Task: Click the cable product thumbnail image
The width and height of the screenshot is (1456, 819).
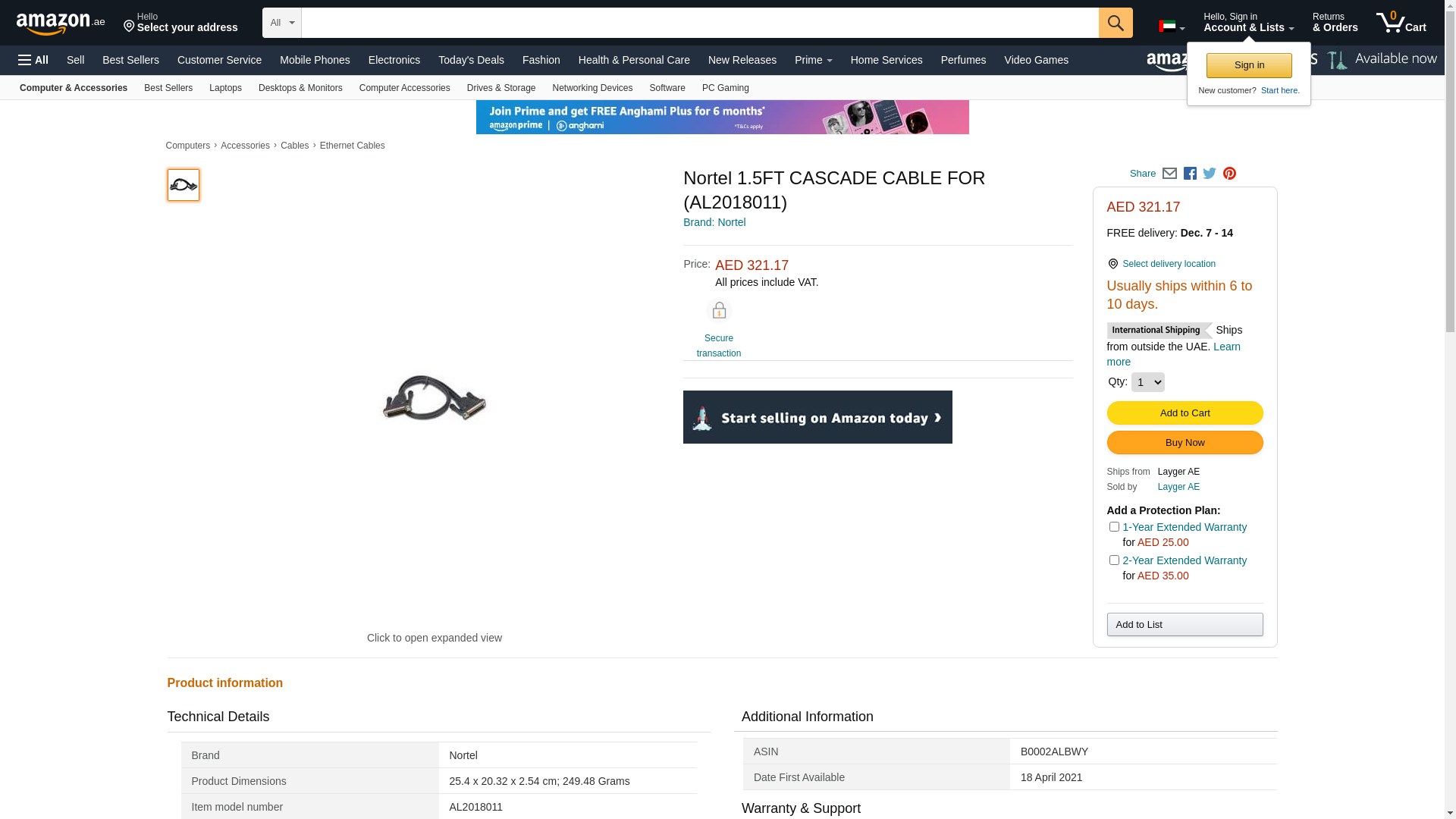Action: click(x=184, y=185)
